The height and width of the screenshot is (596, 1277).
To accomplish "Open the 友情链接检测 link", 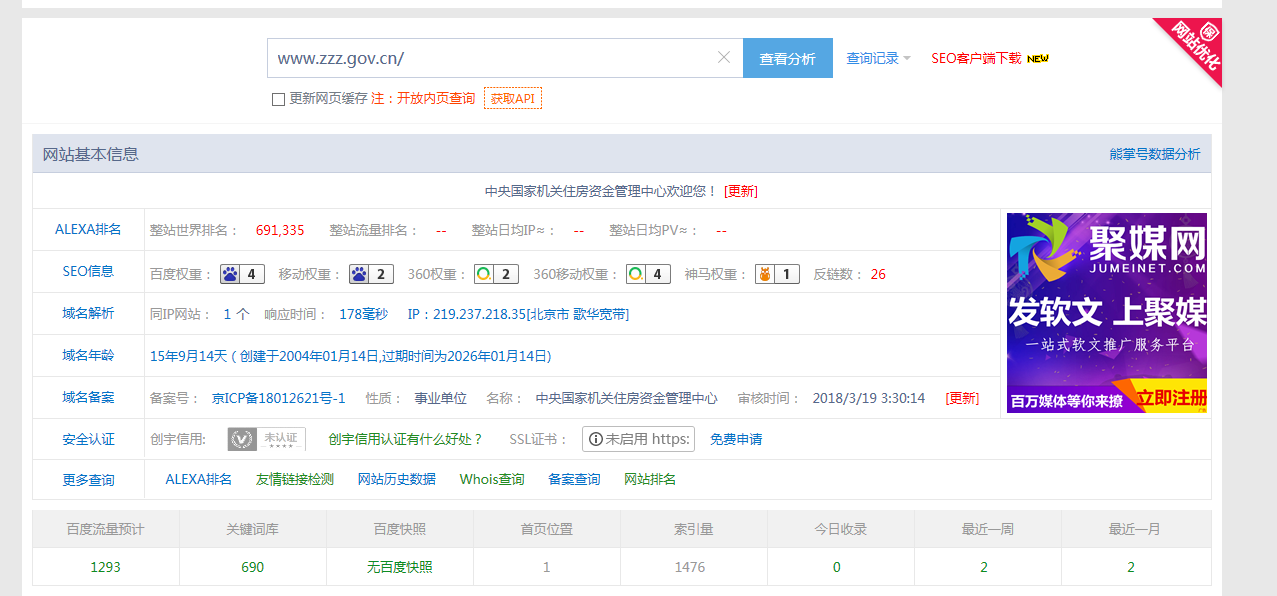I will point(295,479).
